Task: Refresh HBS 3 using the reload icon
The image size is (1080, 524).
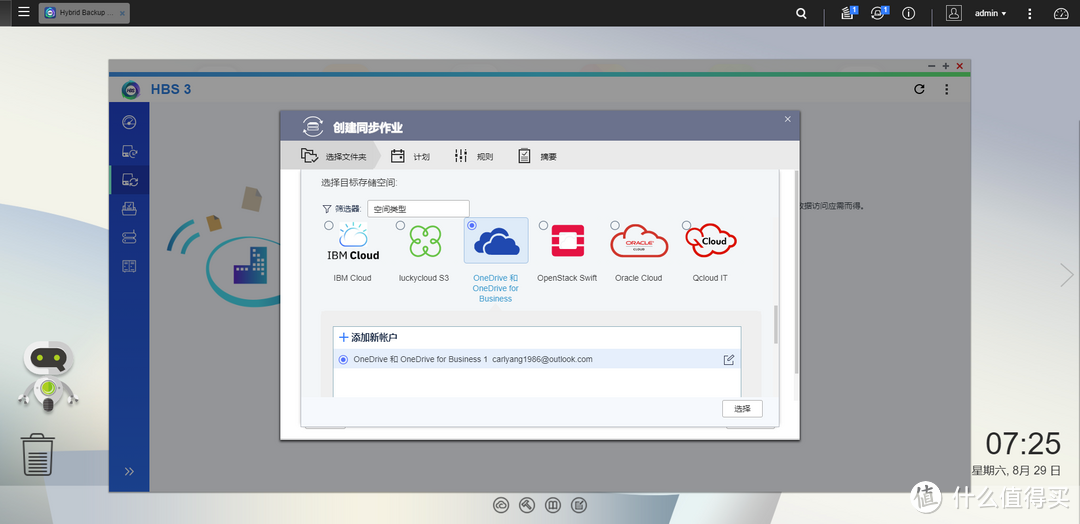Action: 919,89
